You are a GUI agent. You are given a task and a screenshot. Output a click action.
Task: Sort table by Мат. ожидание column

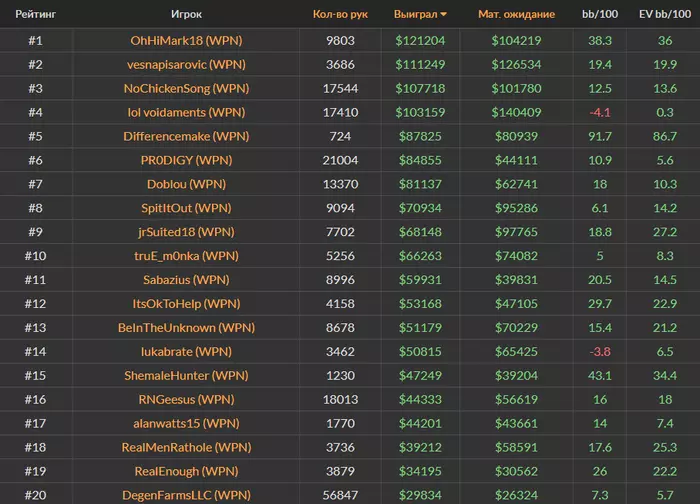click(517, 14)
